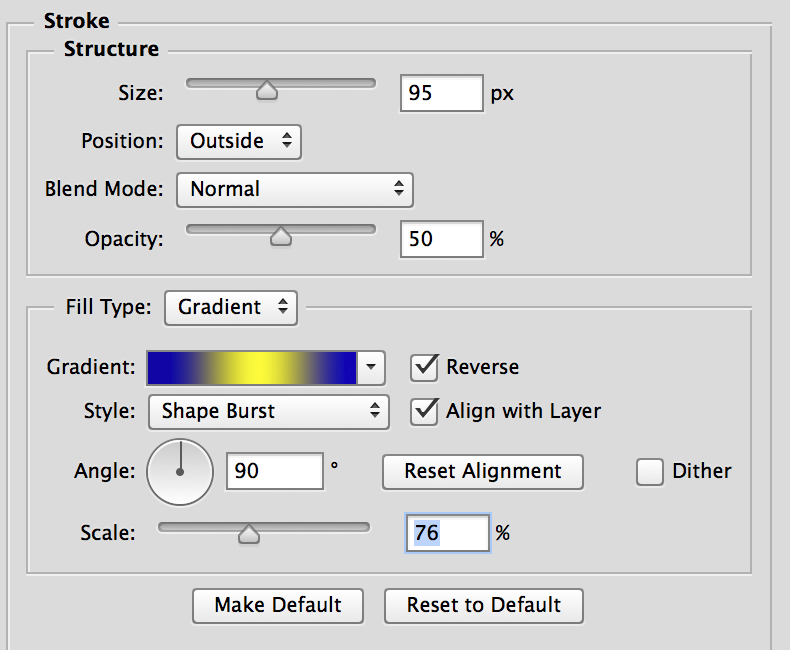Open the Position dropdown showing Outside
Image resolution: width=790 pixels, height=650 pixels.
(x=239, y=142)
